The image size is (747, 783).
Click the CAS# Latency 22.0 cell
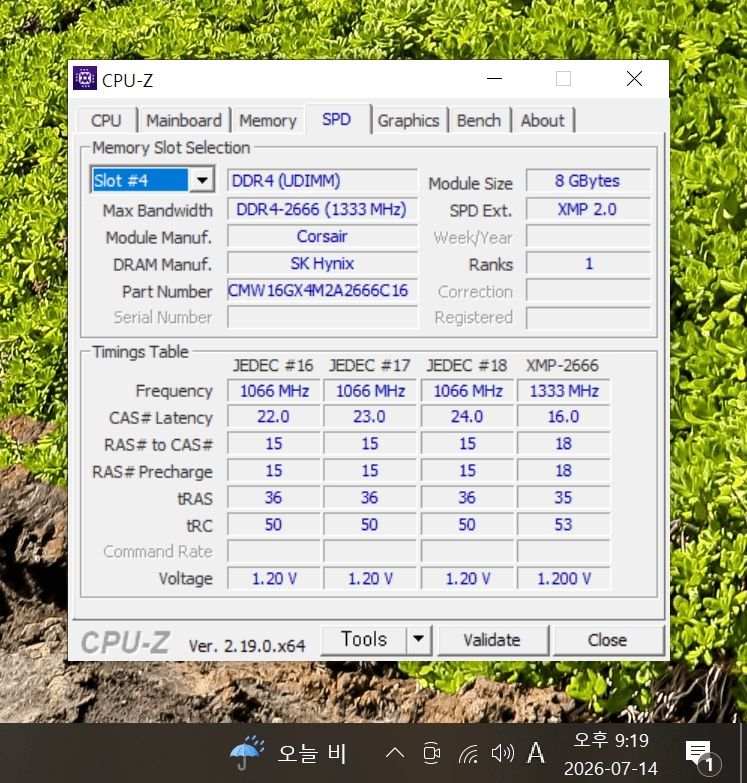[274, 416]
